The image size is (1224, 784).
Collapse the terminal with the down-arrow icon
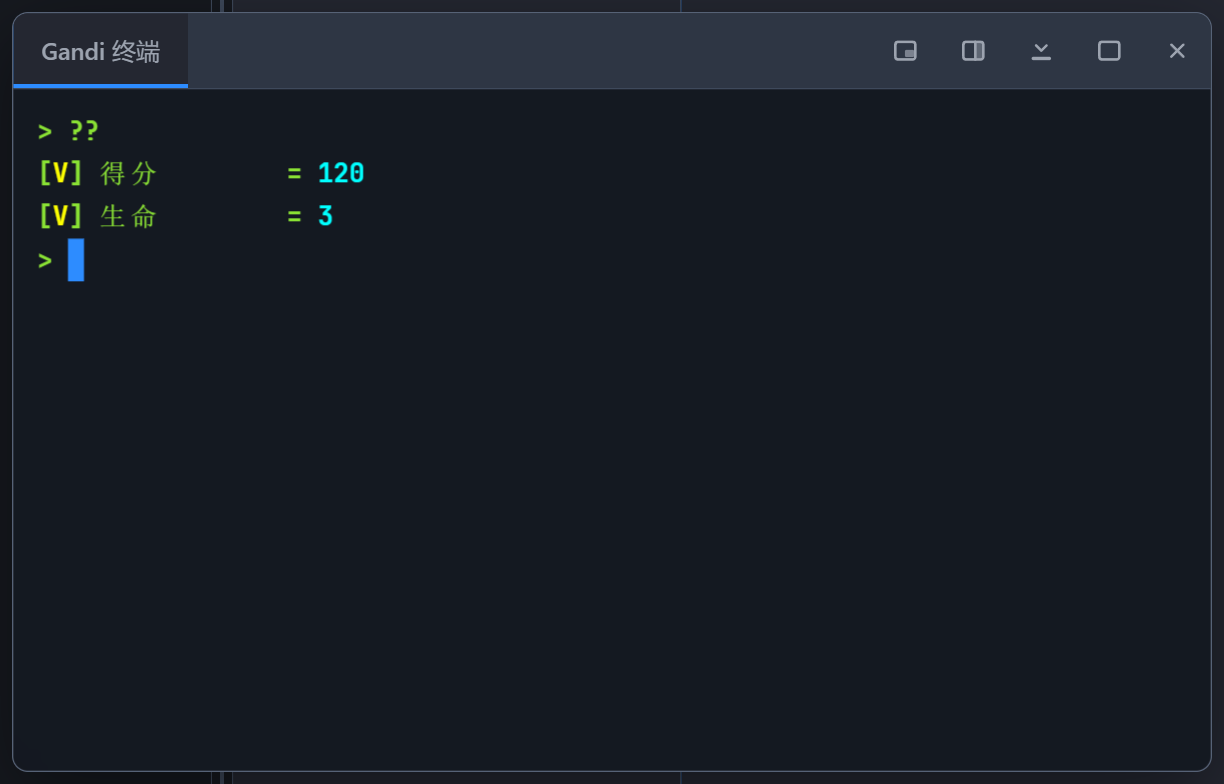[1041, 51]
